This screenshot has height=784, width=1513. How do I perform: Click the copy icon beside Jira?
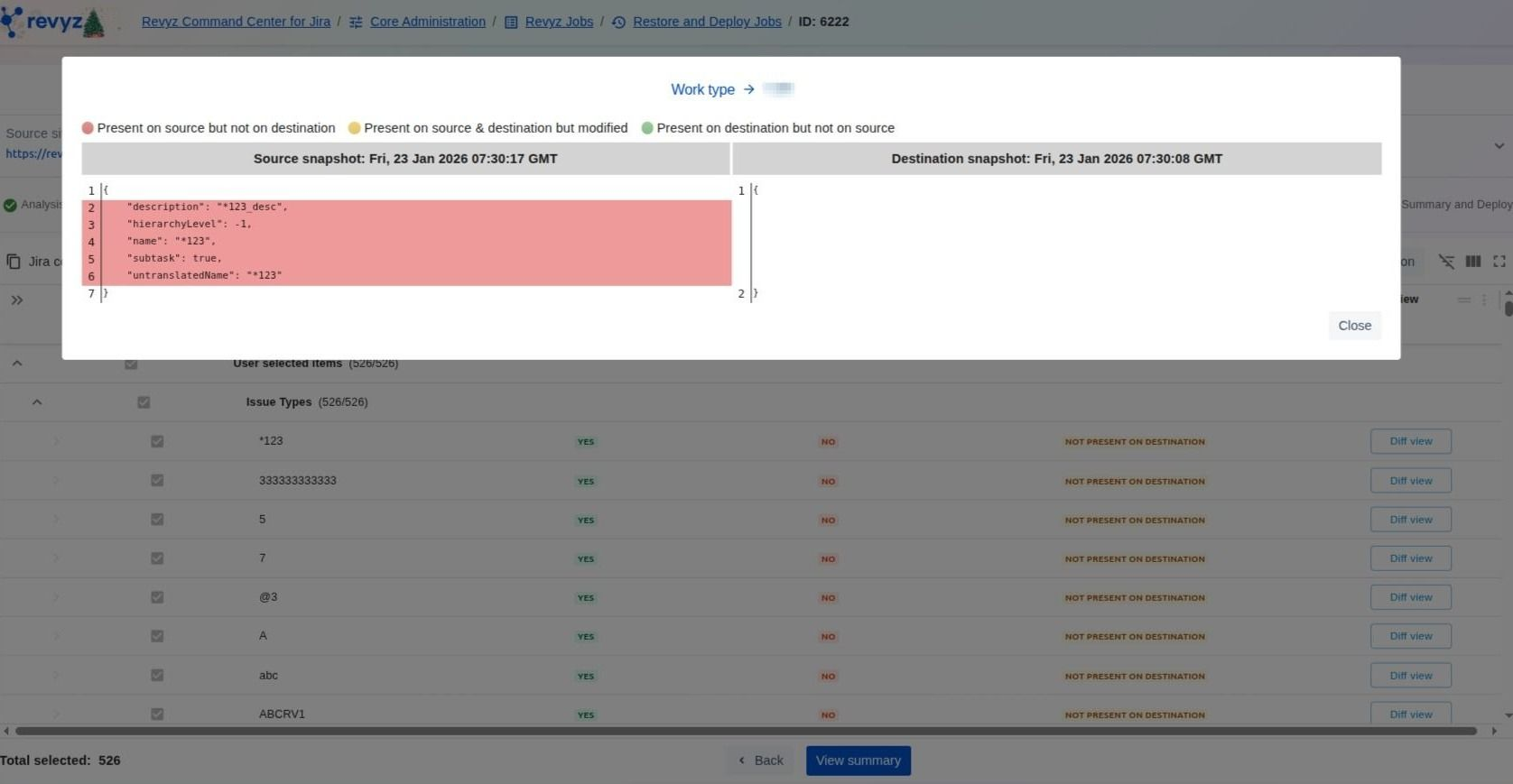[x=14, y=262]
